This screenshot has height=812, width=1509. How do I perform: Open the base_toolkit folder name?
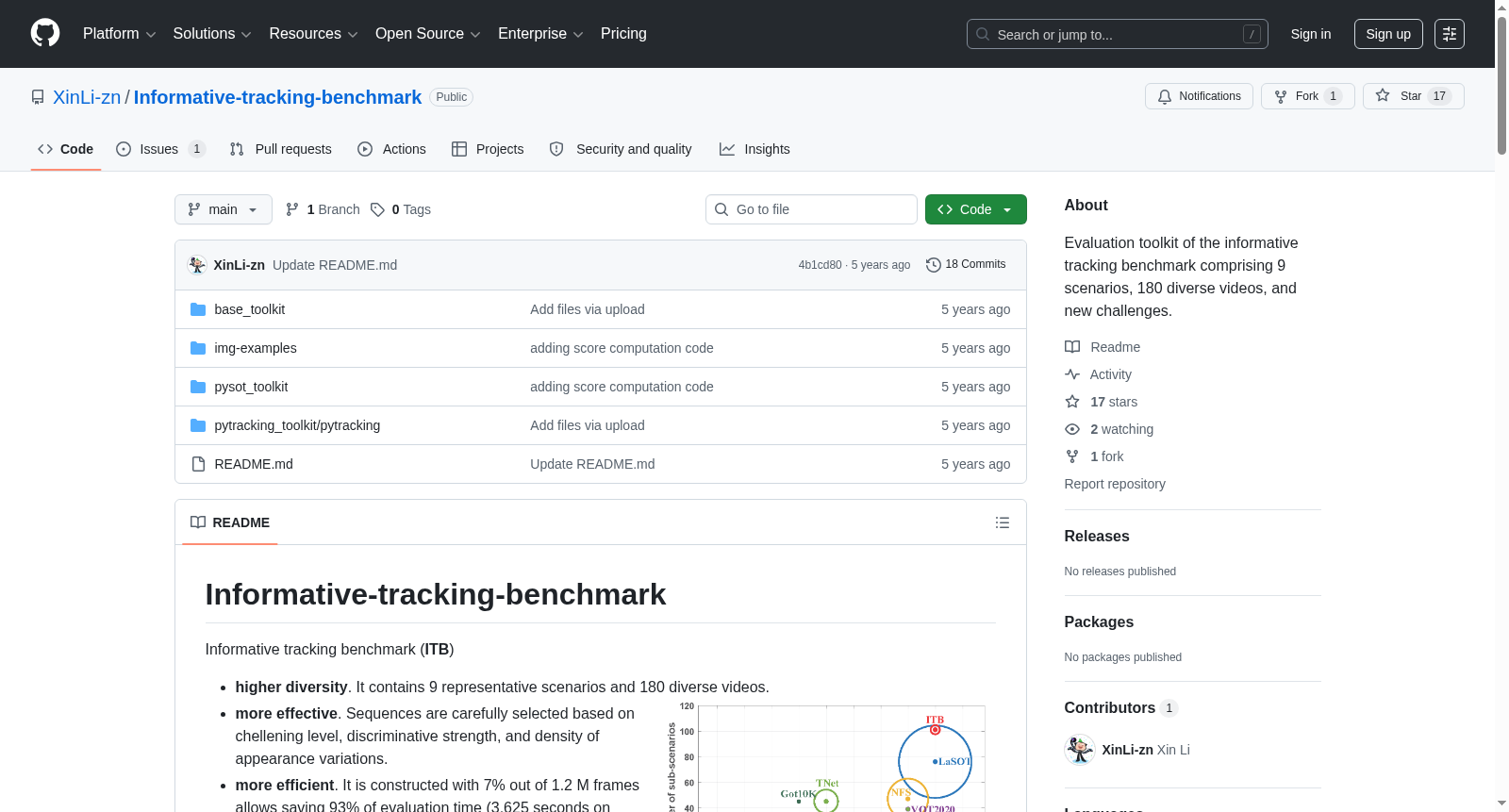coord(250,309)
